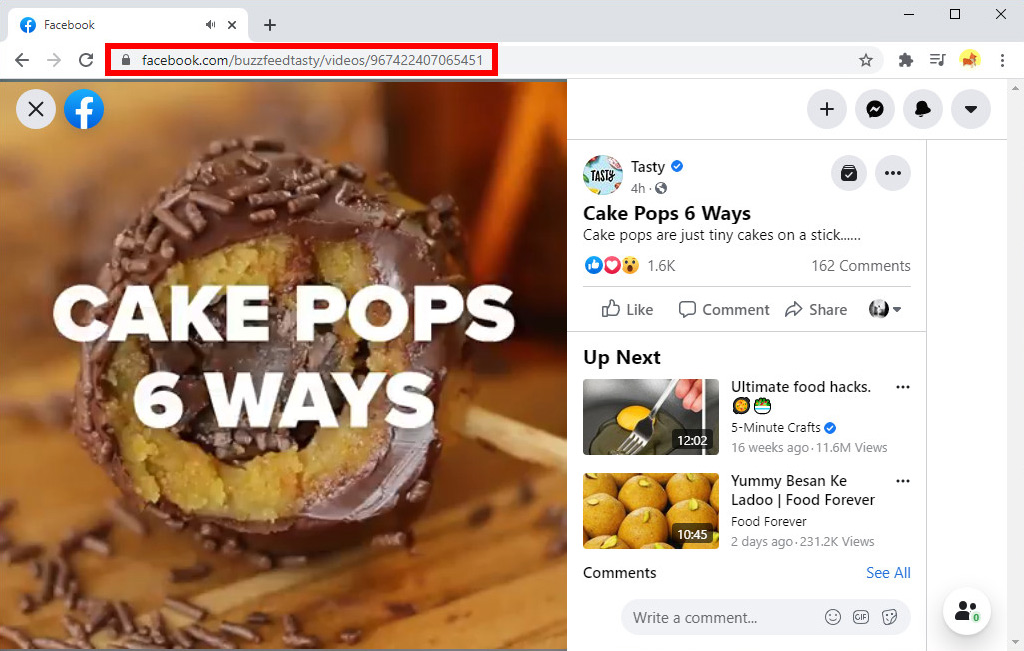
Task: Like the Cake Pops video
Action: coord(627,309)
